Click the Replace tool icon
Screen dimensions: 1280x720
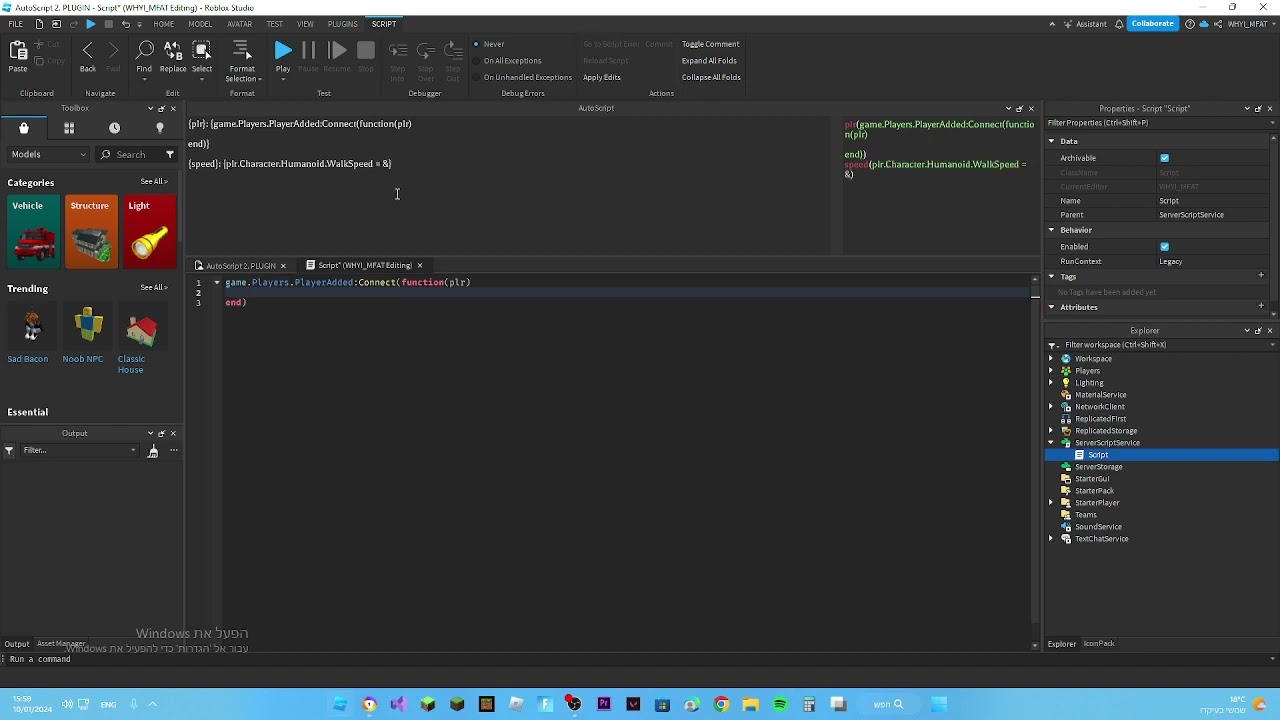[173, 51]
